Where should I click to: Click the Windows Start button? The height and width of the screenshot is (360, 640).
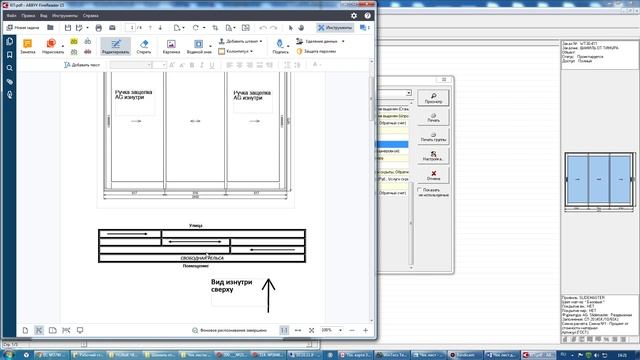(x=9, y=355)
